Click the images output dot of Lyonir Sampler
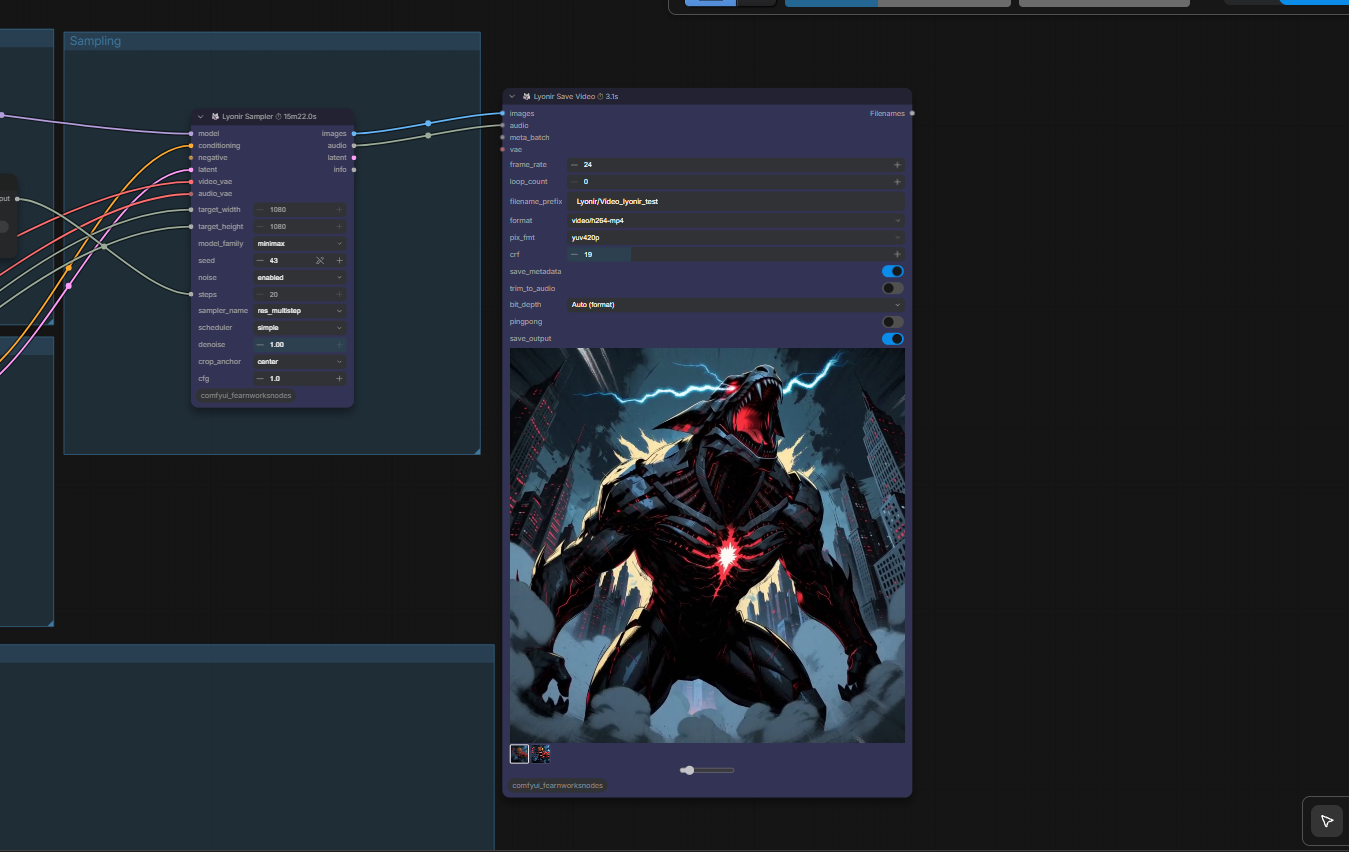 pyautogui.click(x=354, y=133)
